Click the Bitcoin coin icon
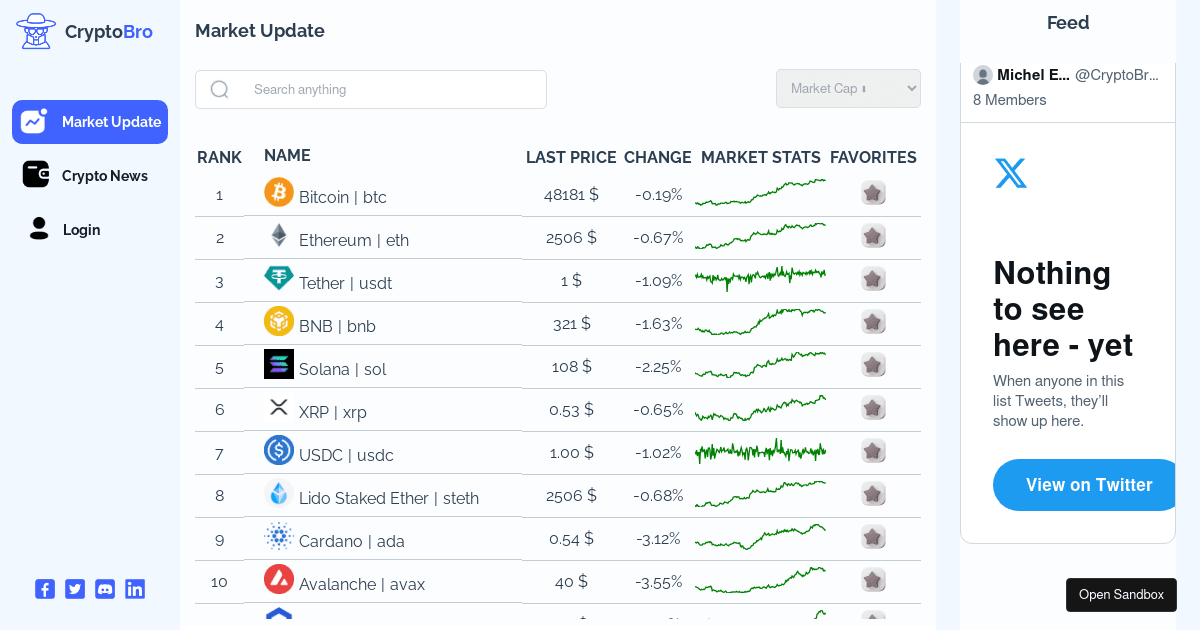This screenshot has height=630, width=1200. [x=279, y=192]
